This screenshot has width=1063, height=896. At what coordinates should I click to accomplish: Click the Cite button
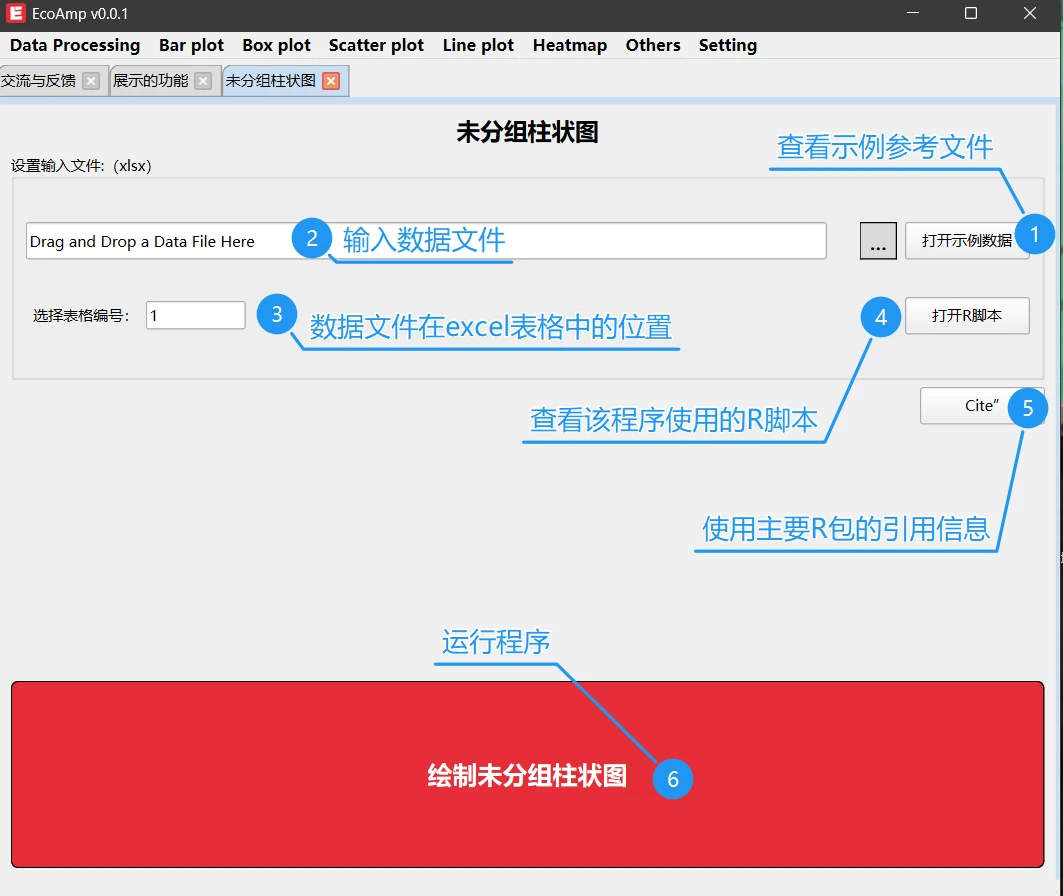pos(982,405)
